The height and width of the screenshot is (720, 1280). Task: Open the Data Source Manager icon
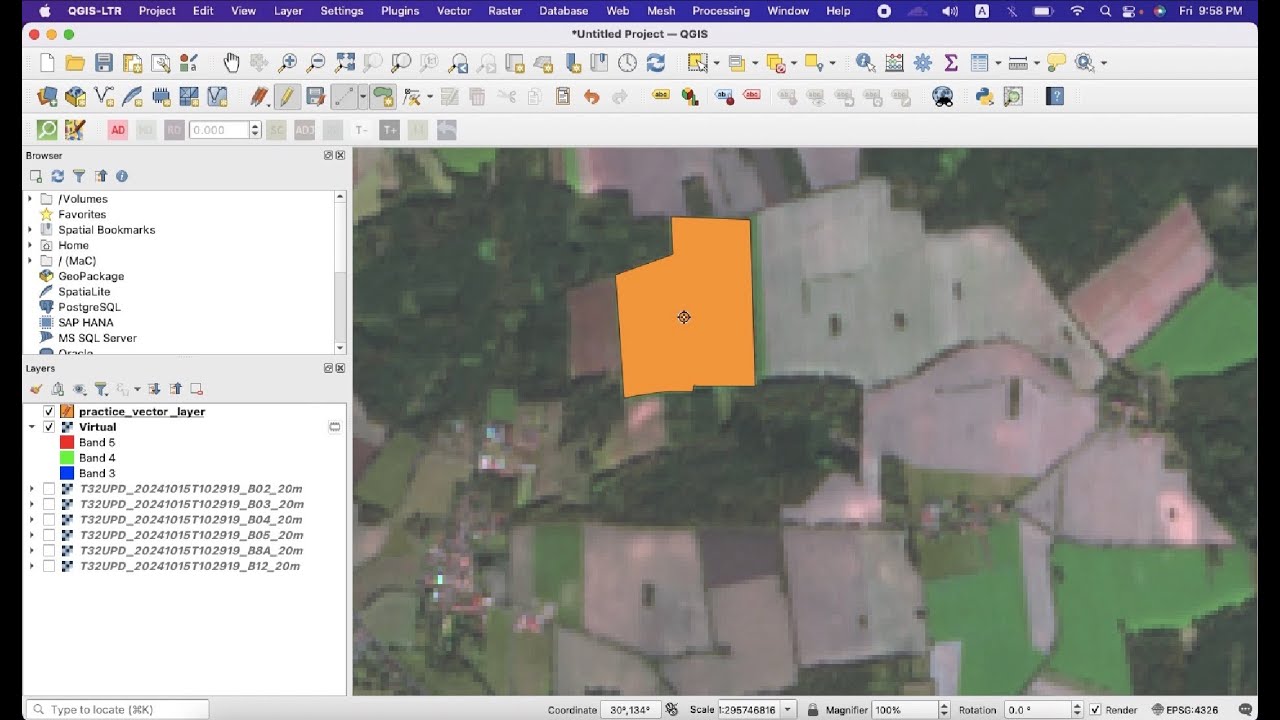(47, 97)
